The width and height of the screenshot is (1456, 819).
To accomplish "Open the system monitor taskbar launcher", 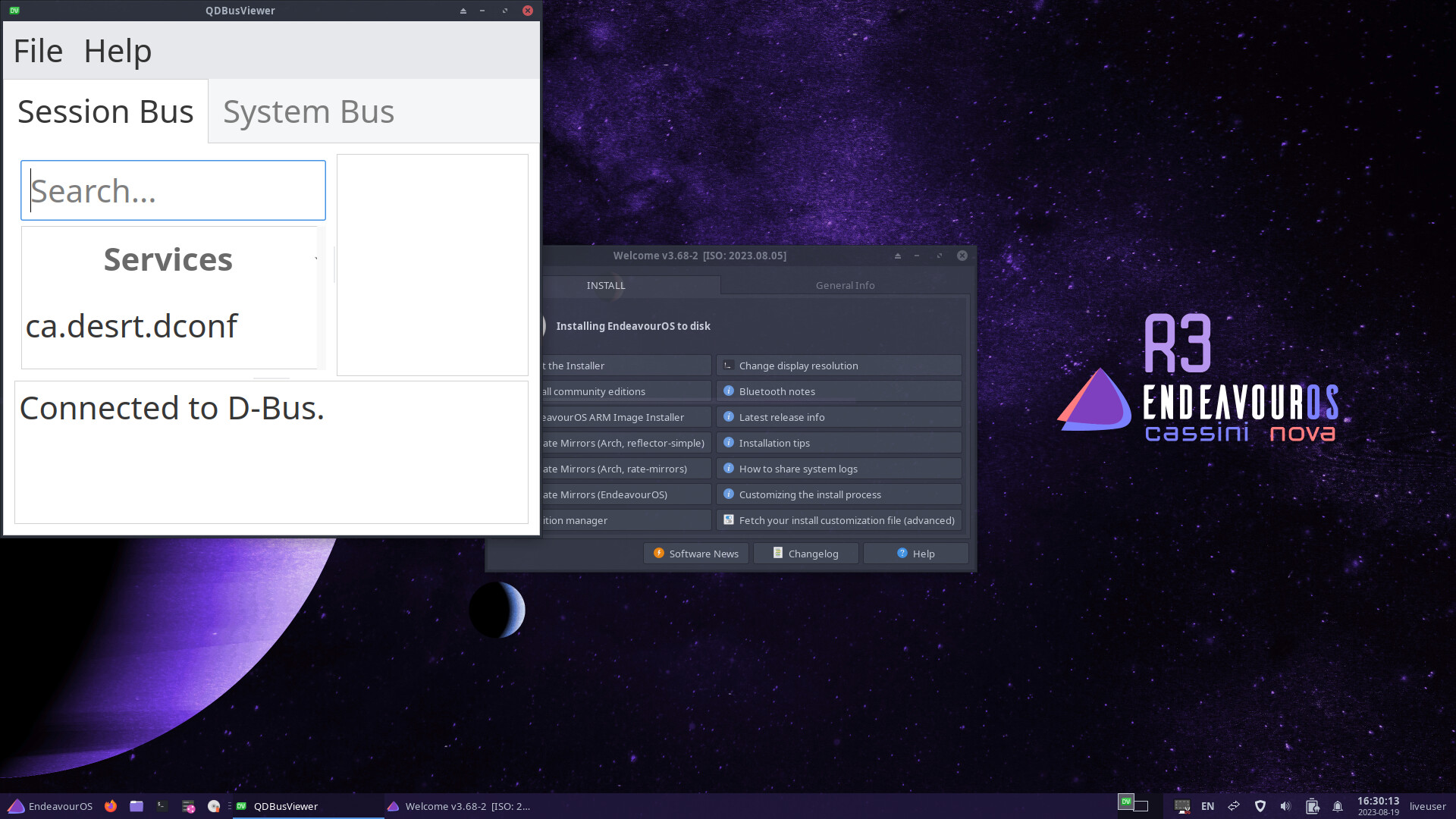I will [188, 806].
